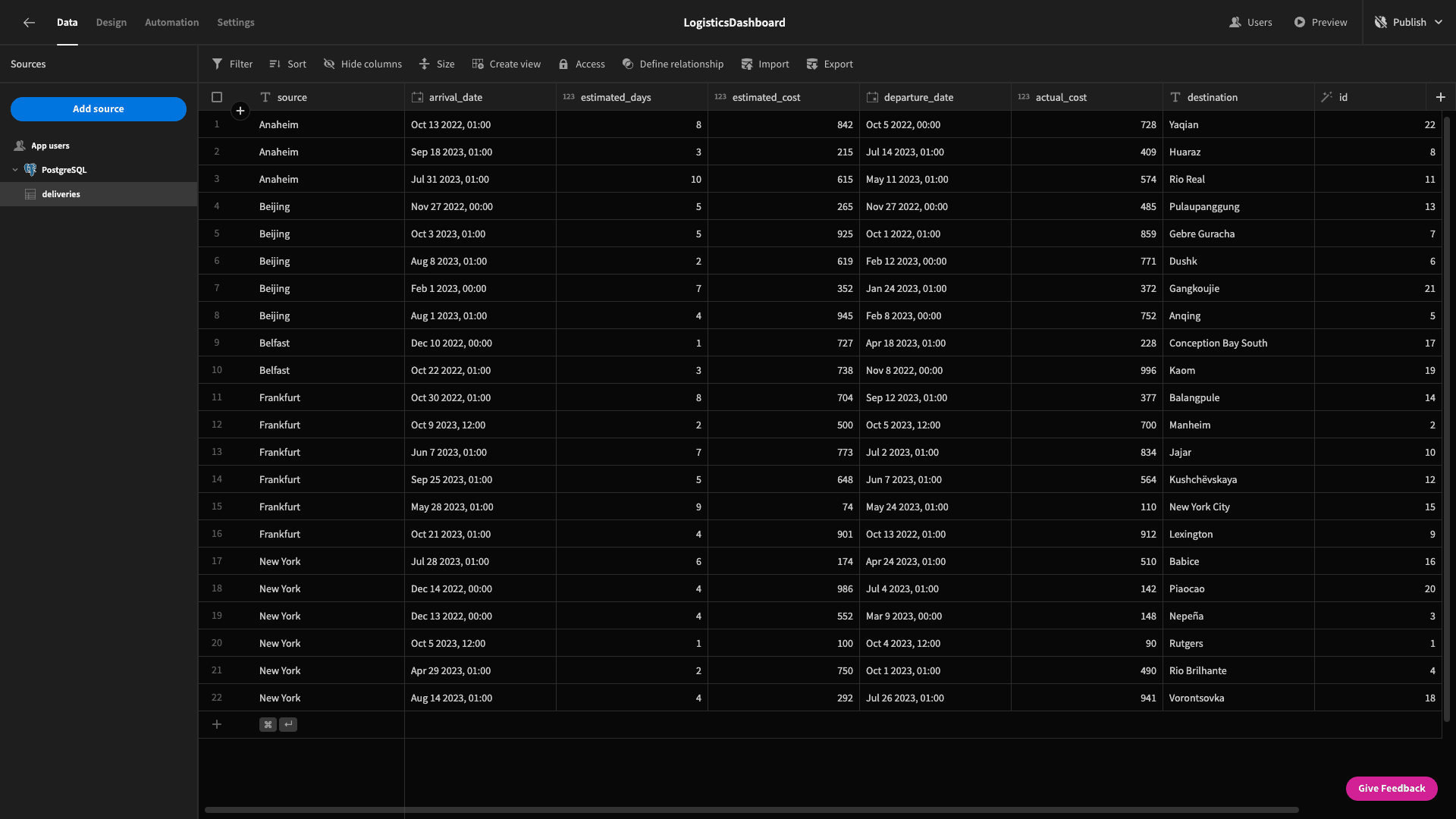Click the actual_cost column number icon
The image size is (1456, 819).
[1024, 97]
